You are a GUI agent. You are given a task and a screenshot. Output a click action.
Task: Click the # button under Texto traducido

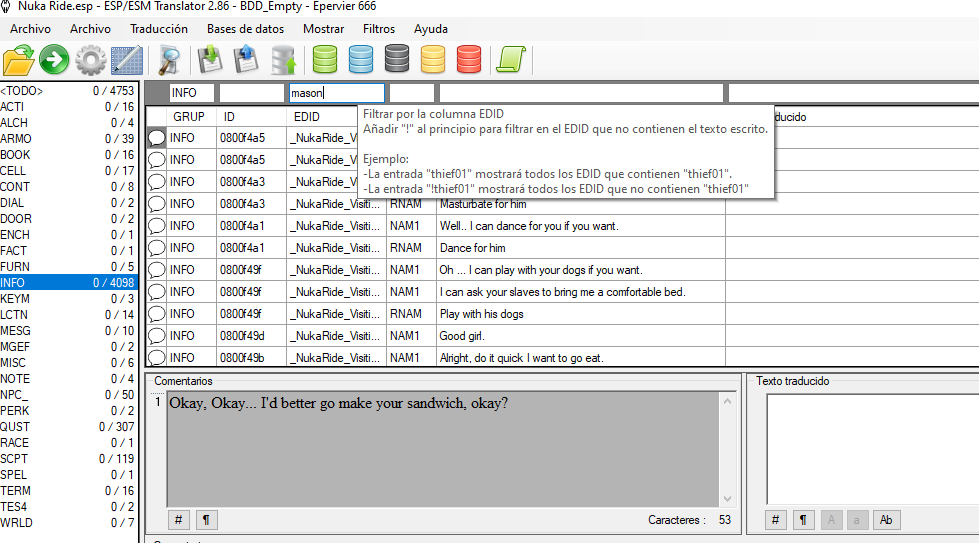[775, 520]
